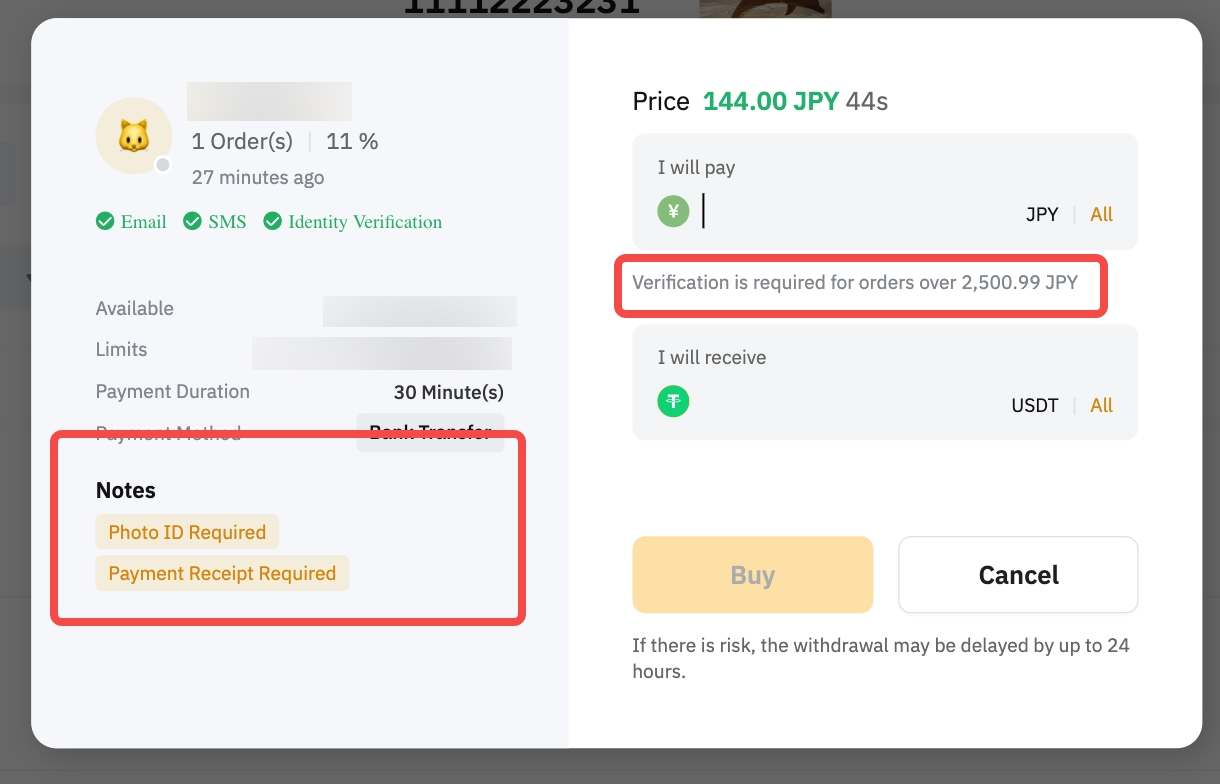Click the cat avatar of the seller
Viewport: 1220px width, 784px height.
(133, 136)
